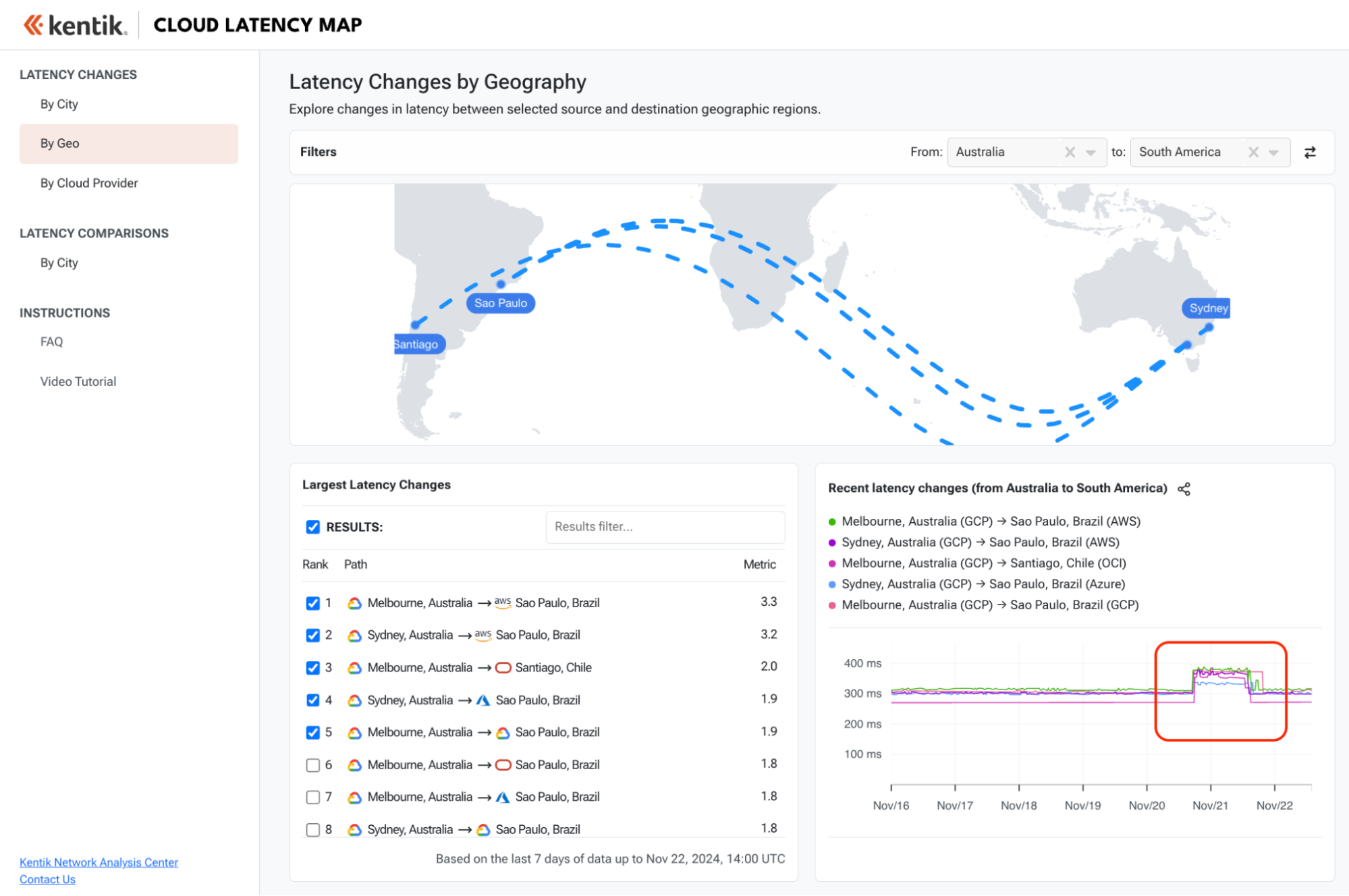Open the To South America dropdown arrow
The width and height of the screenshot is (1349, 896).
pos(1273,152)
